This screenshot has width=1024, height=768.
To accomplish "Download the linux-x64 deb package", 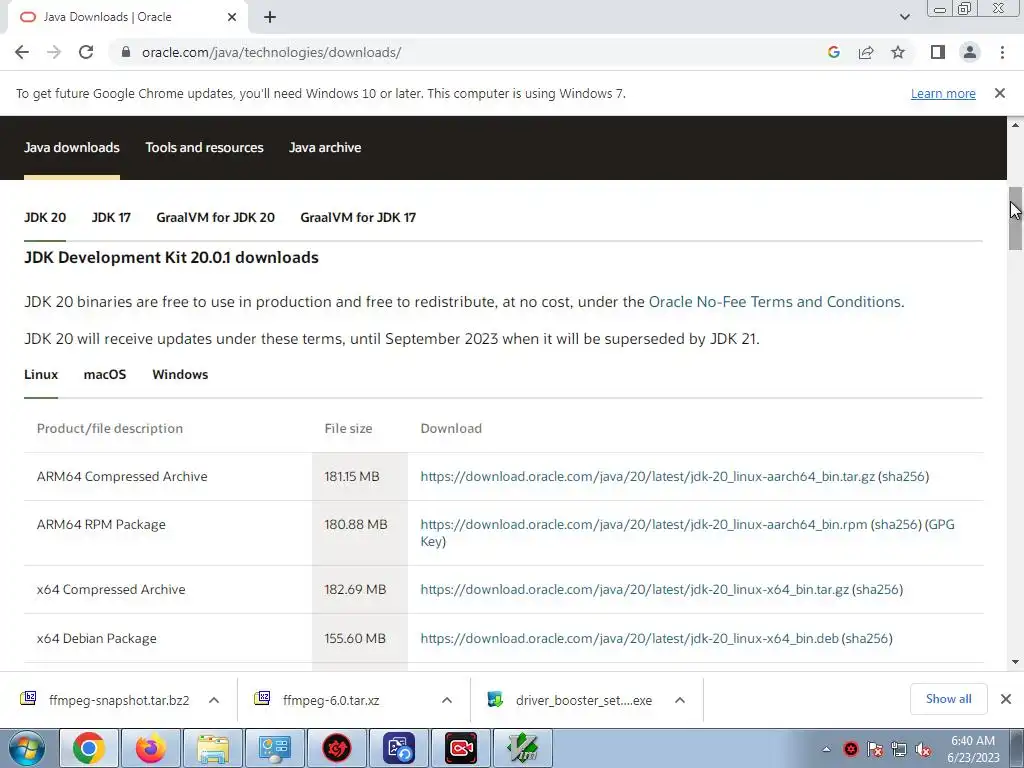I will pos(630,639).
